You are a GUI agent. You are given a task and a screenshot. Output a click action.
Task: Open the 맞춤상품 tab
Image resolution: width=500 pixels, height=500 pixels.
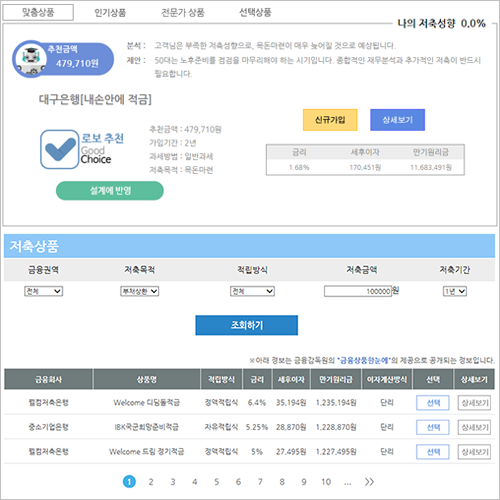(x=38, y=13)
